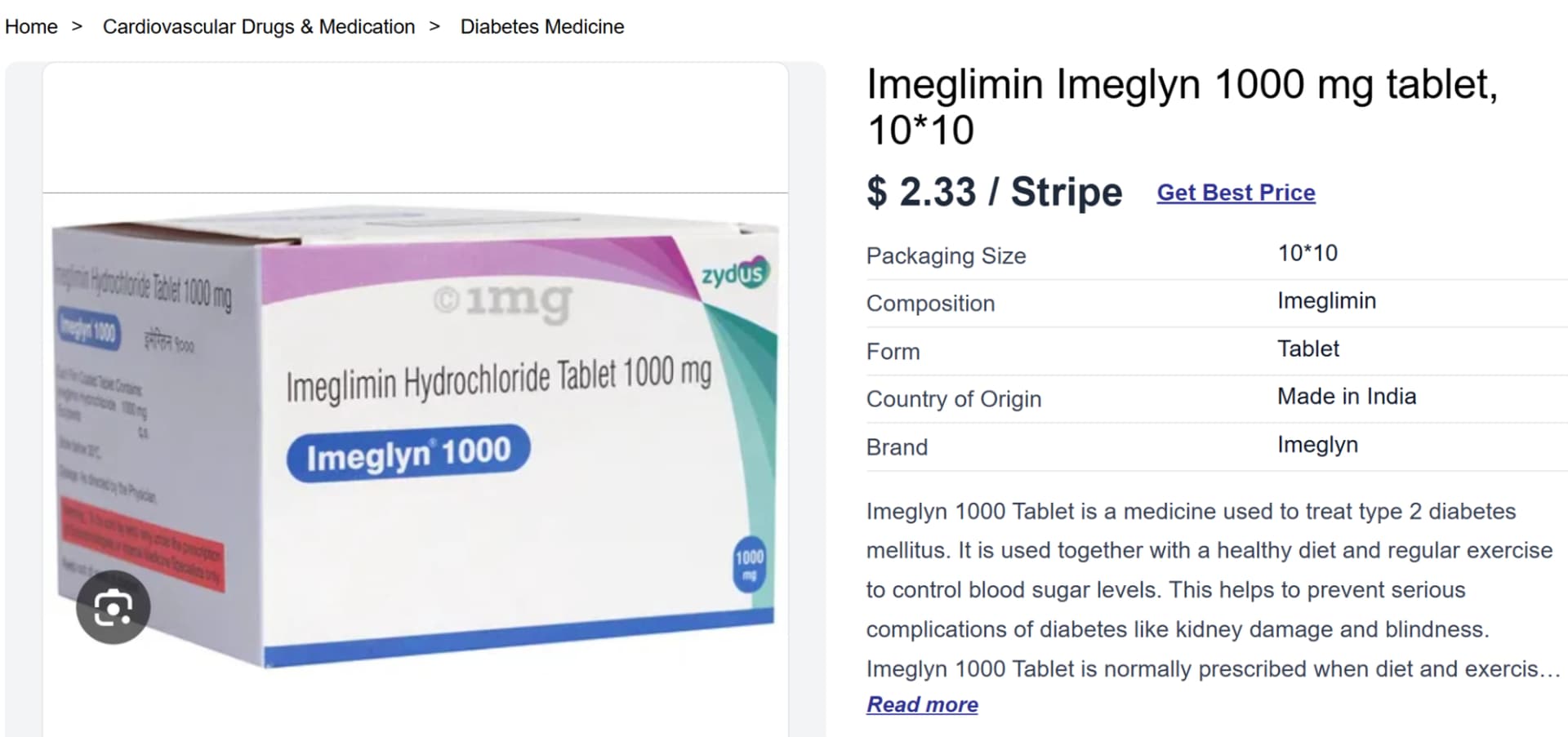Click the blue Imeglyn 1000 label badge
The width and height of the screenshot is (1568, 737).
click(x=408, y=453)
